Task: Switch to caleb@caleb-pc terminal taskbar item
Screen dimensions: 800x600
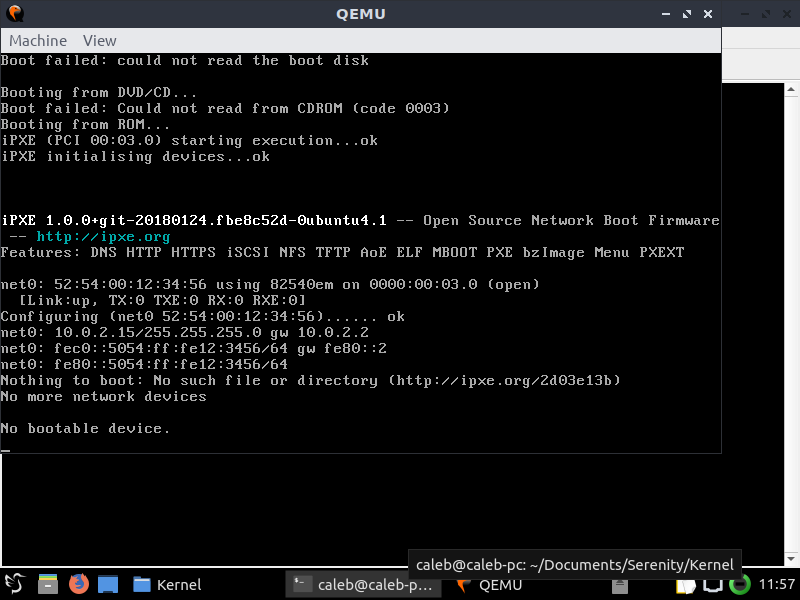Action: 363,585
